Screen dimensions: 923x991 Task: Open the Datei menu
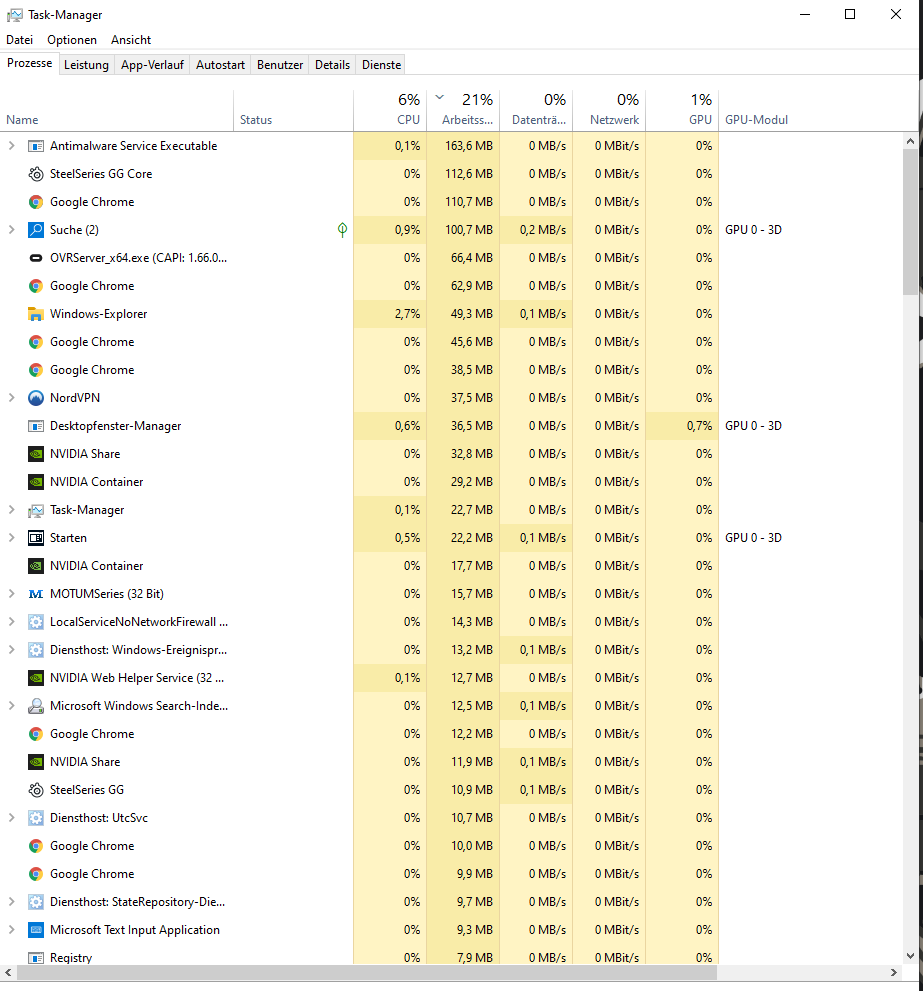click(x=20, y=40)
